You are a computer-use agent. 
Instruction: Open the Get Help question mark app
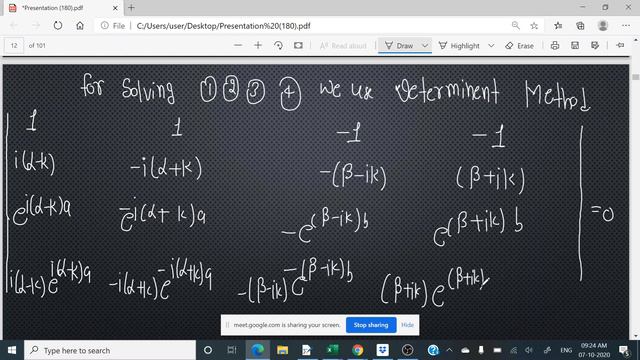pyautogui.click(x=433, y=350)
